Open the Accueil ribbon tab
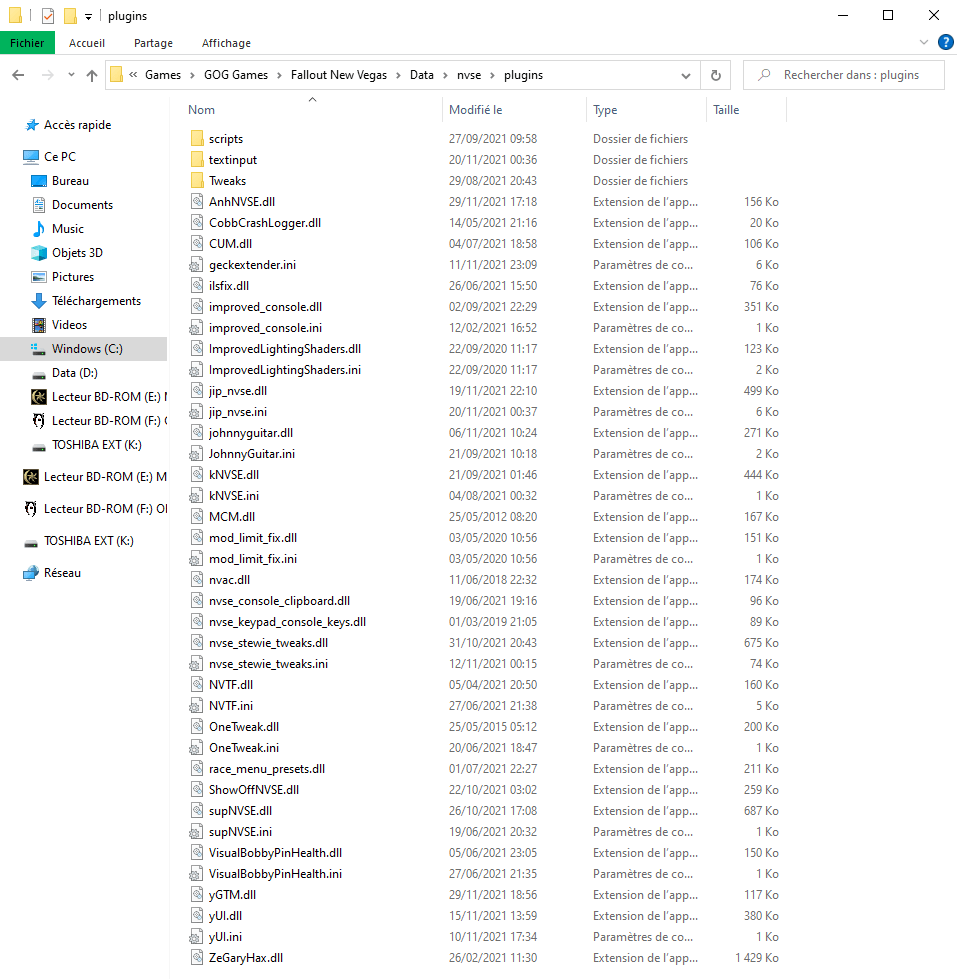958x979 pixels. click(x=87, y=43)
